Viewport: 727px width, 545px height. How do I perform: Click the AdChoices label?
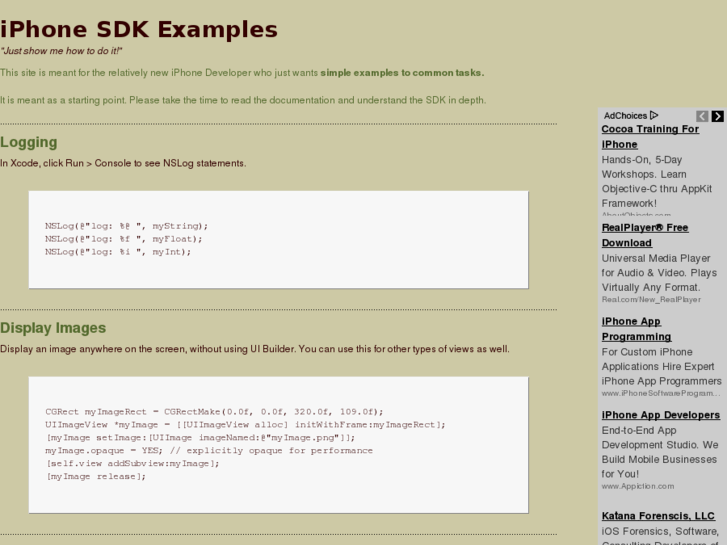click(625, 115)
